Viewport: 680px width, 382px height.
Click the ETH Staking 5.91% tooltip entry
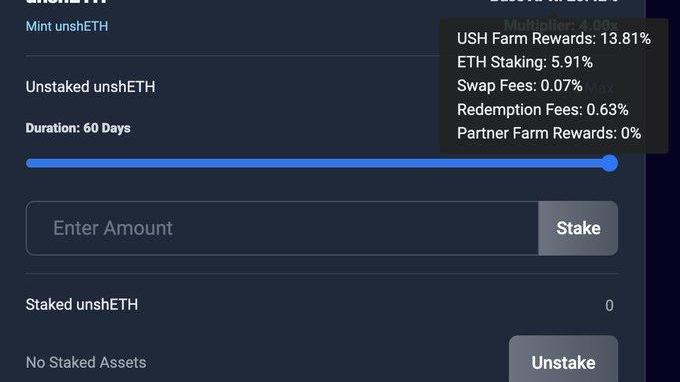click(x=525, y=62)
